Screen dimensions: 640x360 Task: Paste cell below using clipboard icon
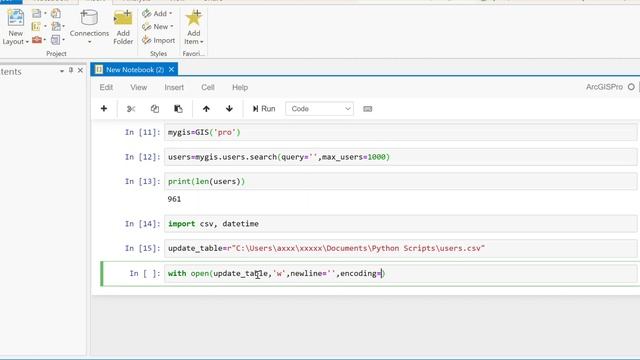pos(178,109)
